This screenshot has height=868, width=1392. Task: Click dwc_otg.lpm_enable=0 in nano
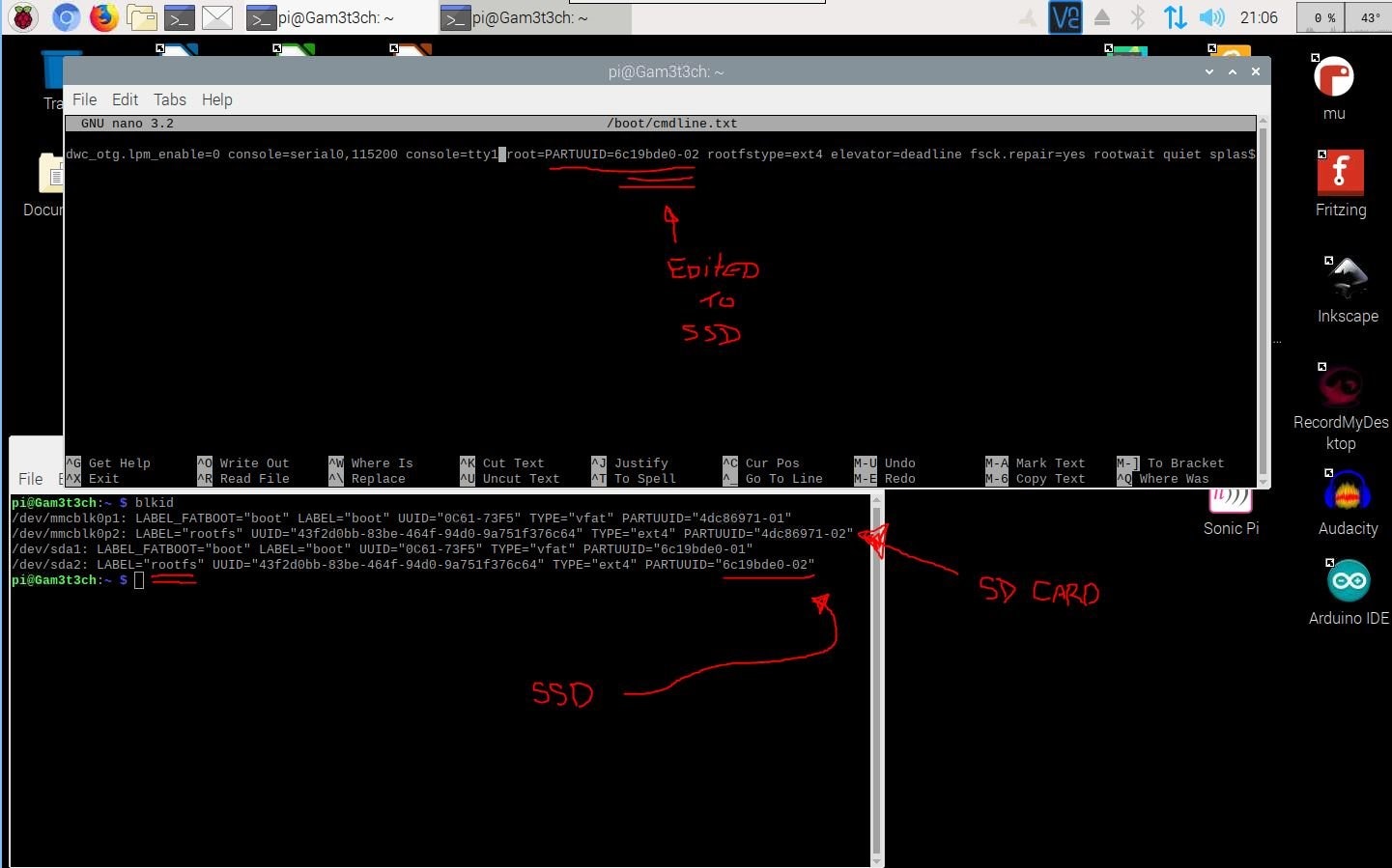click(x=143, y=154)
